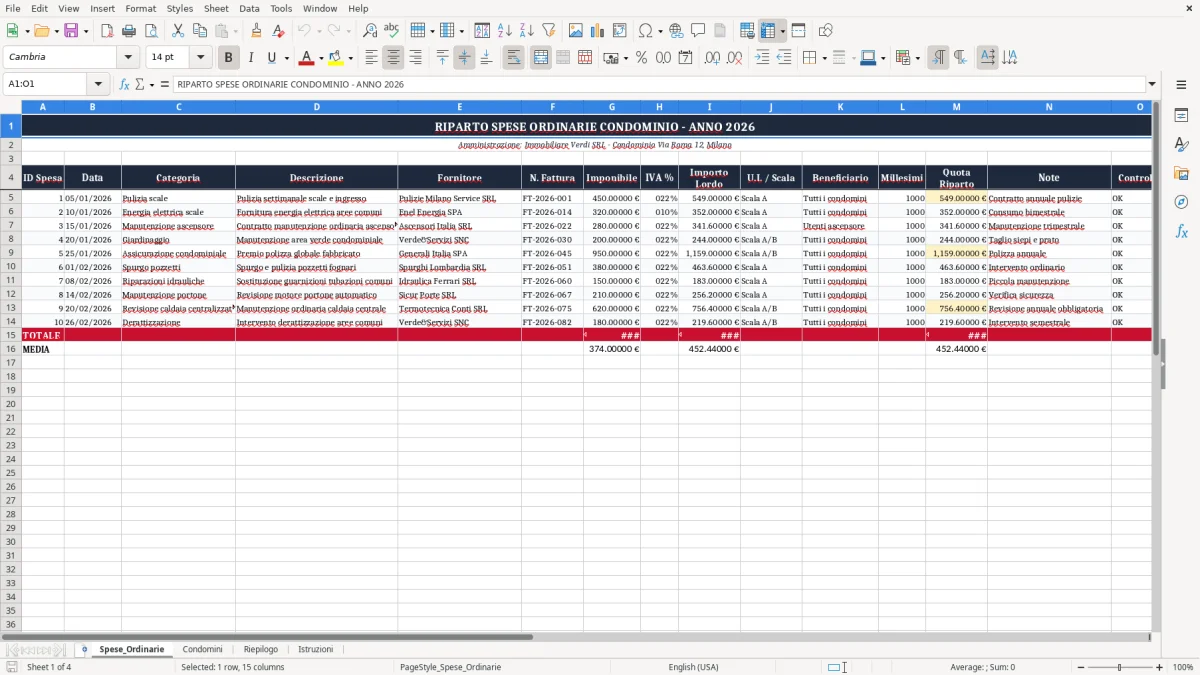Viewport: 1200px width, 675px height.
Task: Click the Open folder icon
Action: click(41, 31)
